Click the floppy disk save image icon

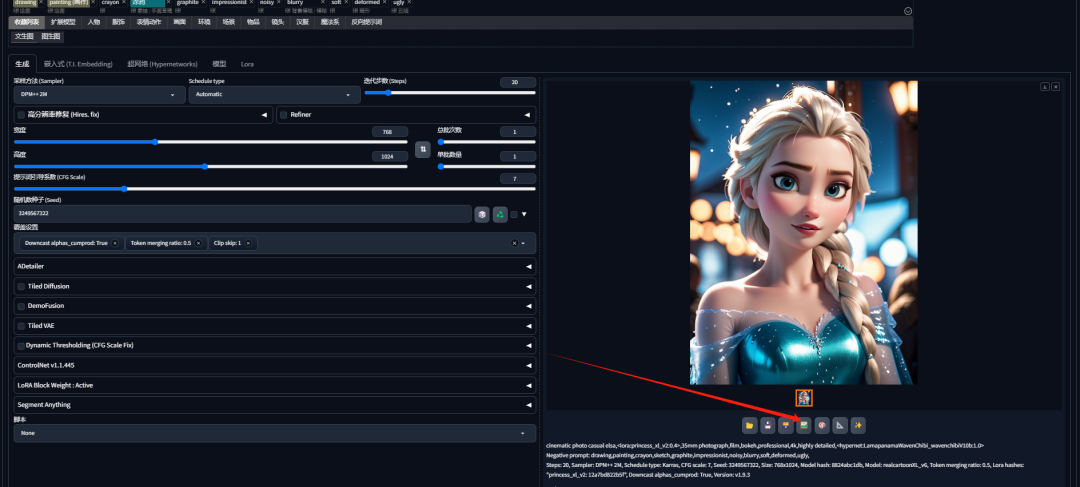tap(767, 426)
